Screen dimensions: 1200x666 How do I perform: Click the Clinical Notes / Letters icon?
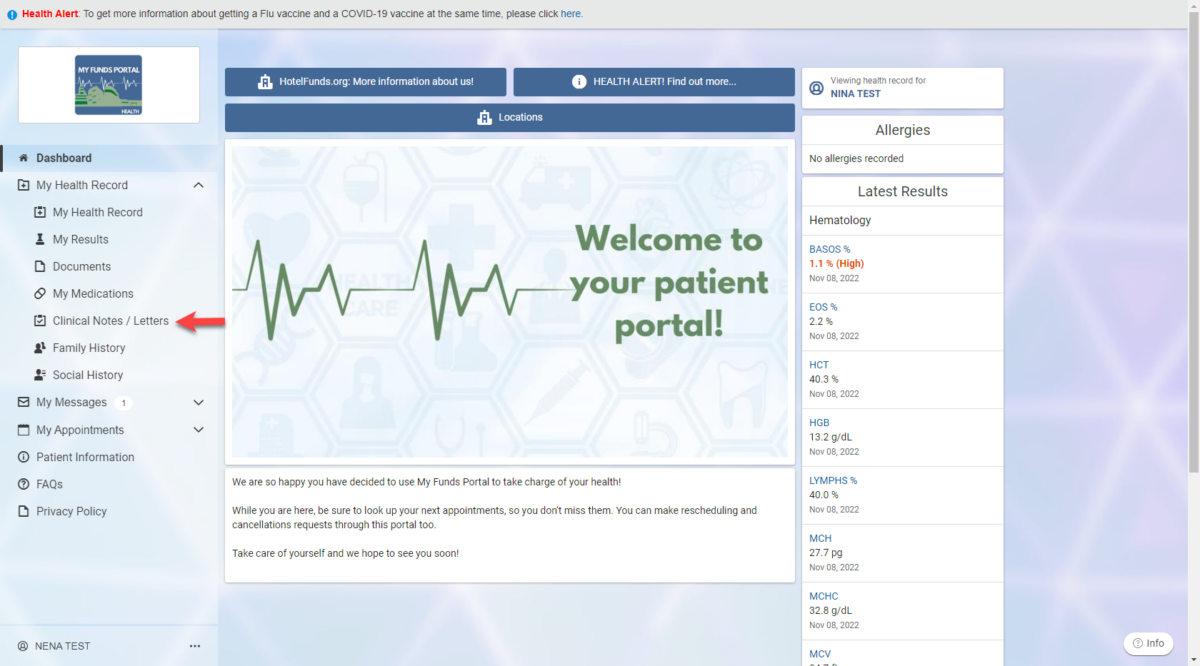click(x=40, y=321)
